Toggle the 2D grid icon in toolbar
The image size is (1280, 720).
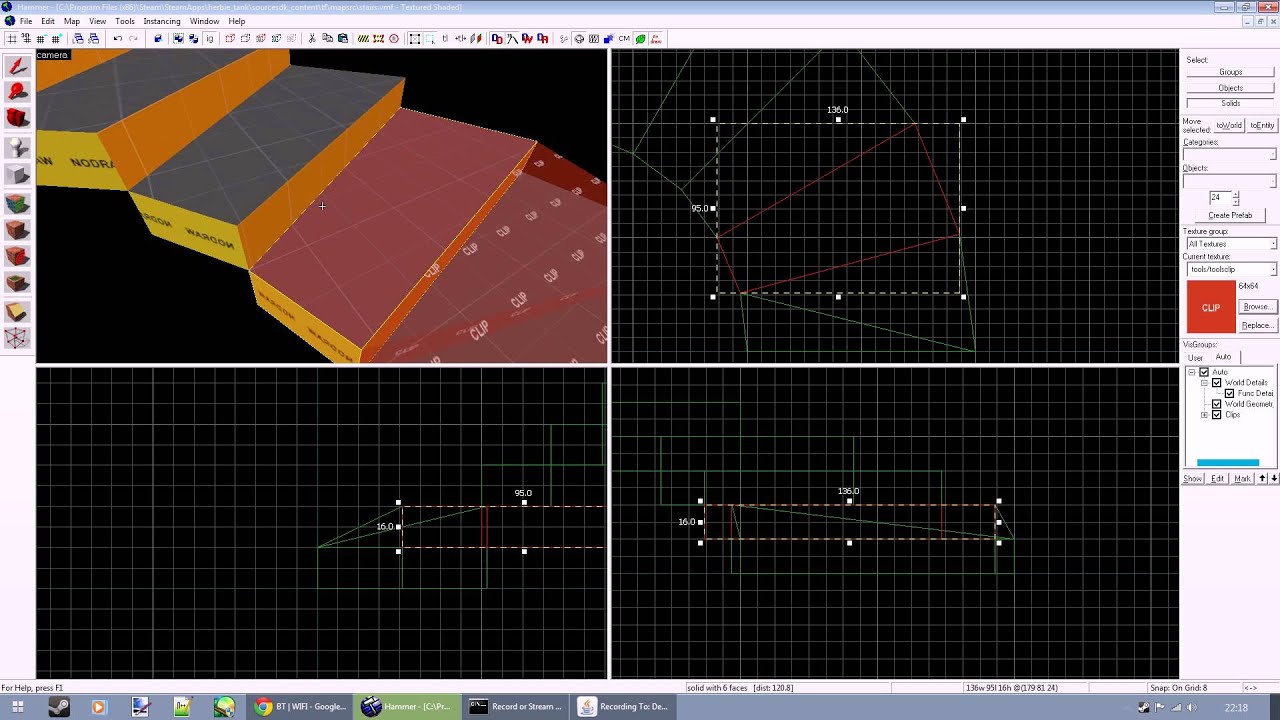12,39
